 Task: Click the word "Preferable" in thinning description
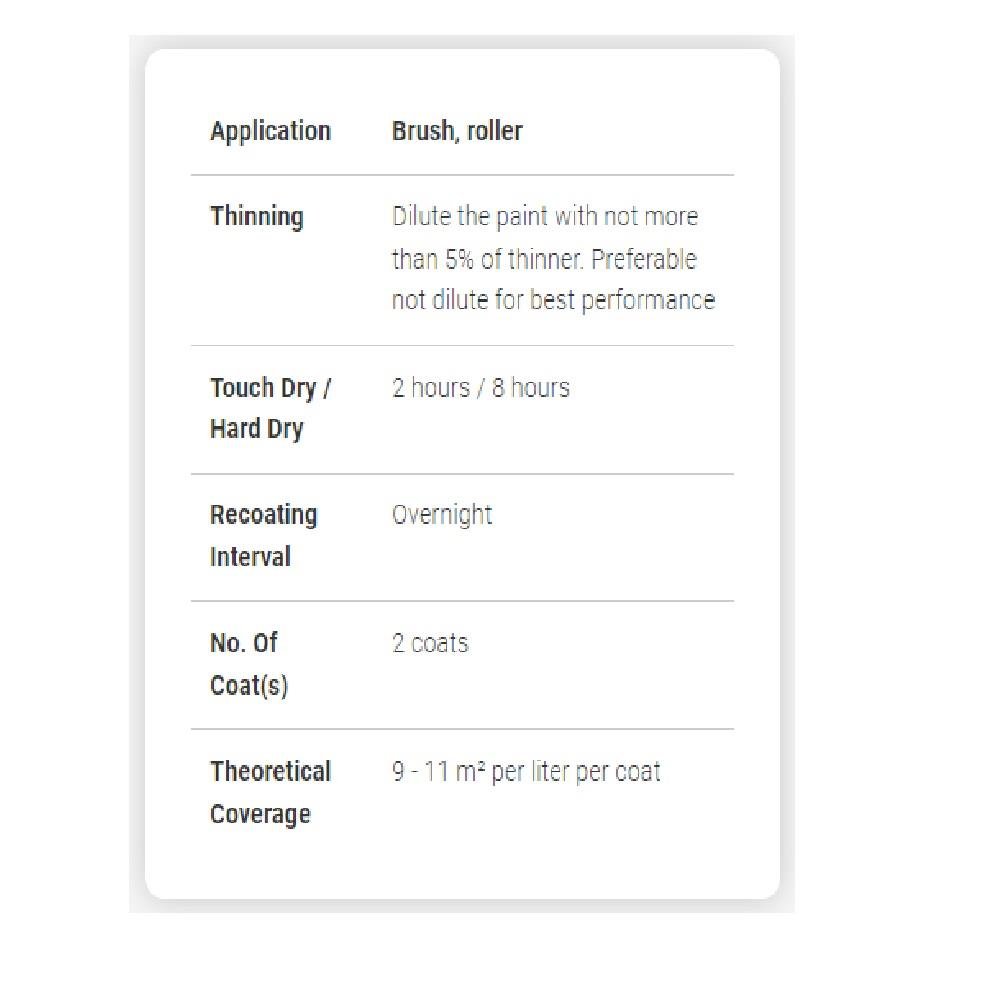pyautogui.click(x=643, y=259)
